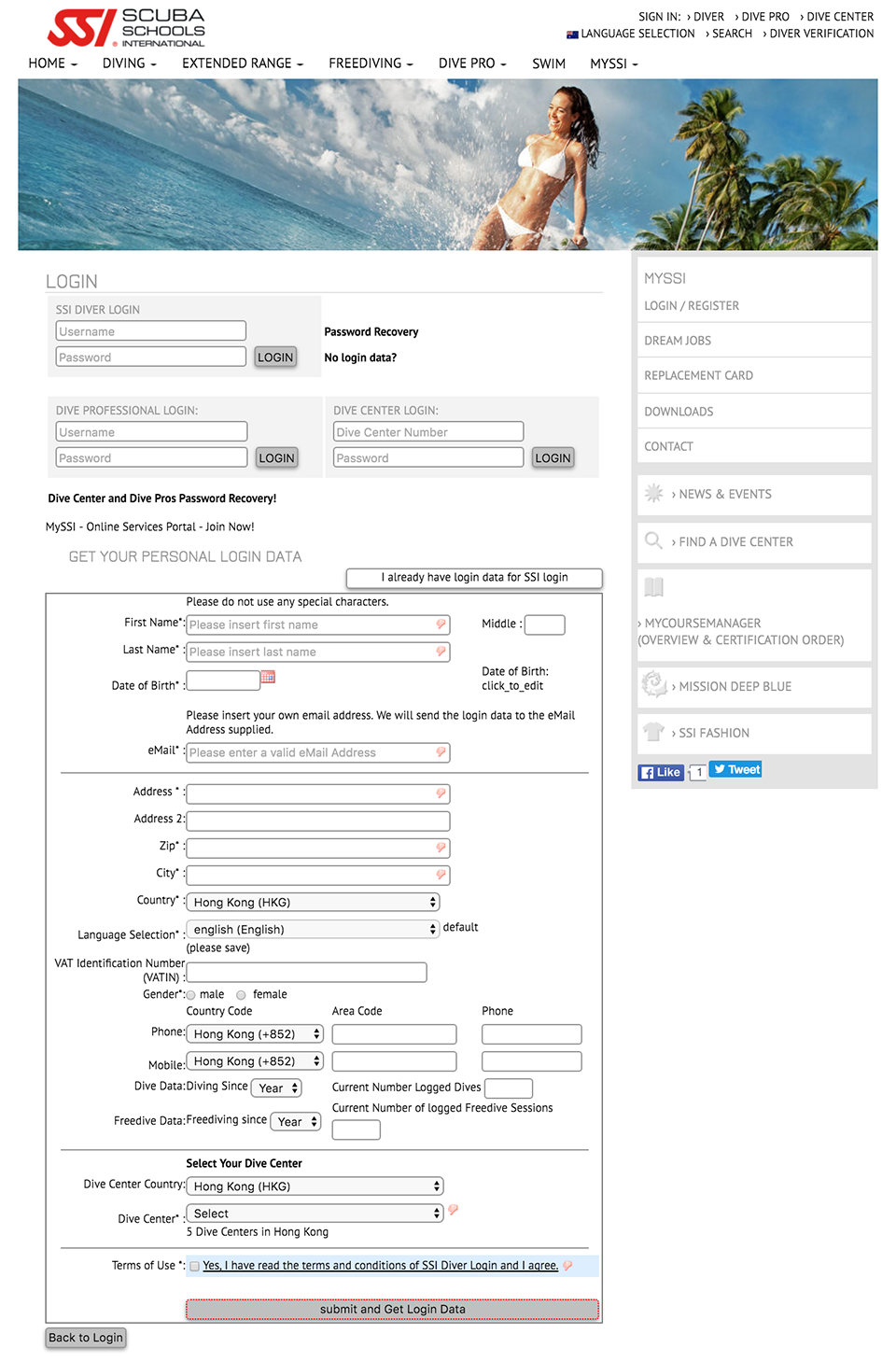Click the Dive Center LOGIN button
The image size is (896, 1361).
[x=553, y=457]
